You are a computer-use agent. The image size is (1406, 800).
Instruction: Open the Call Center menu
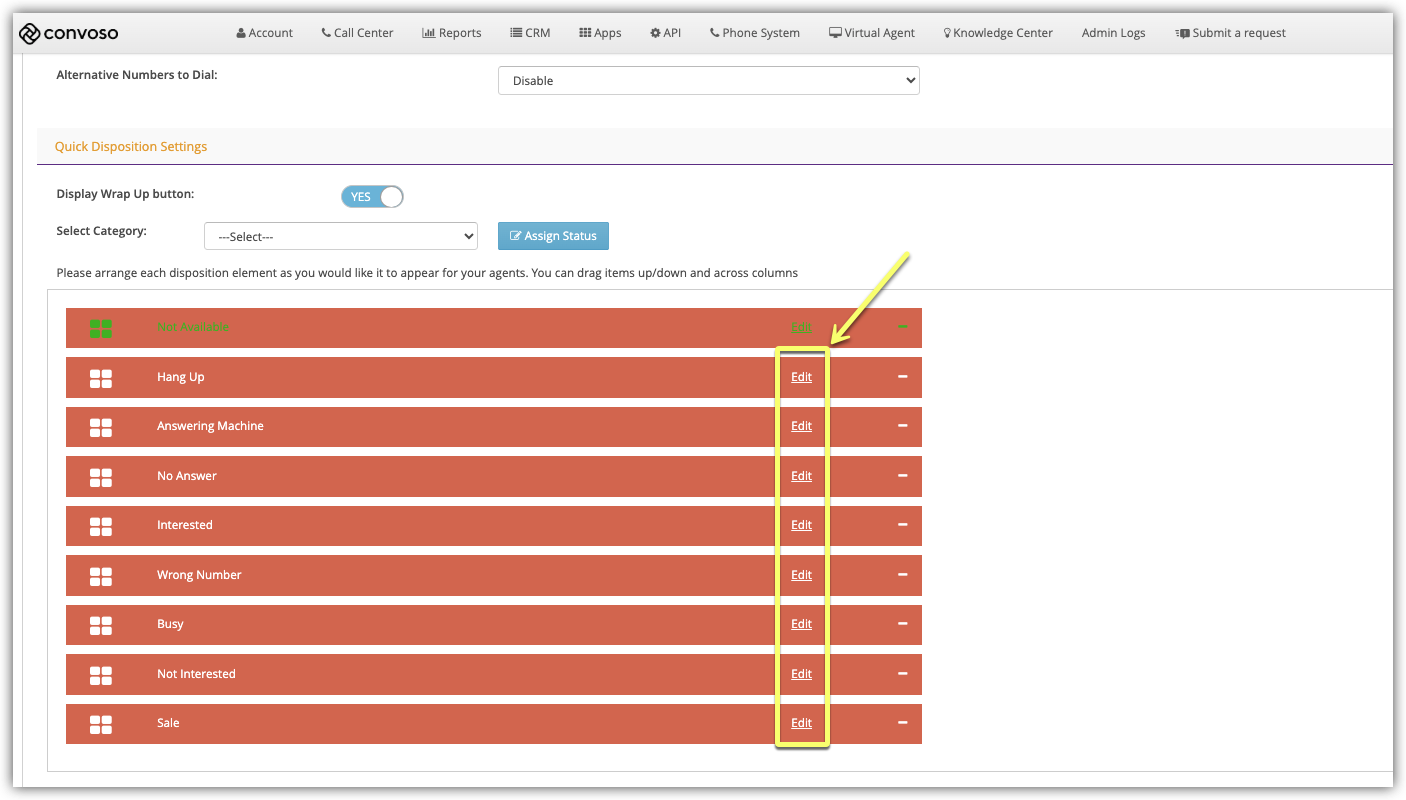click(357, 33)
